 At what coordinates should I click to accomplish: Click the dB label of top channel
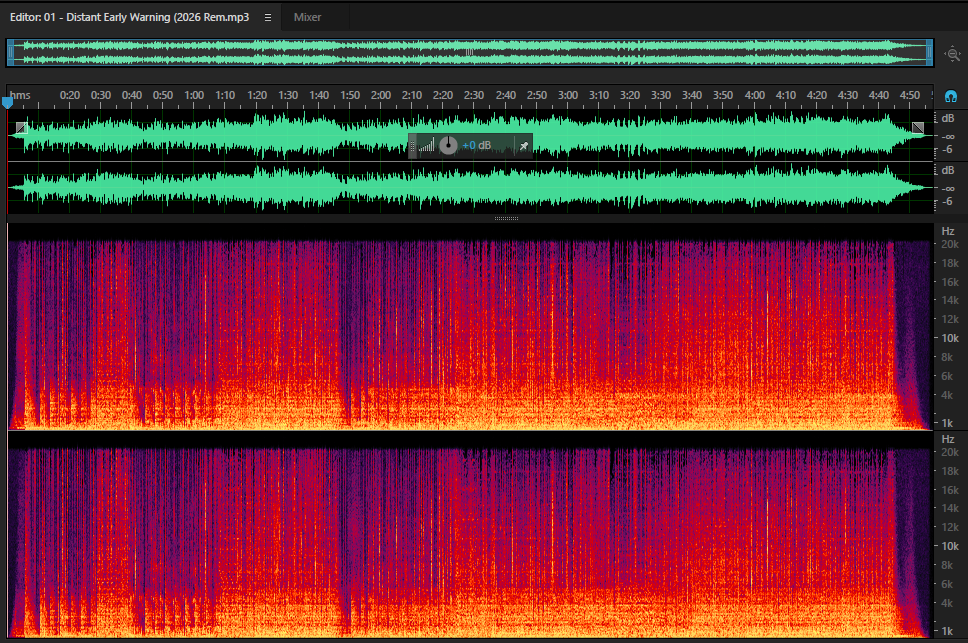(948, 118)
